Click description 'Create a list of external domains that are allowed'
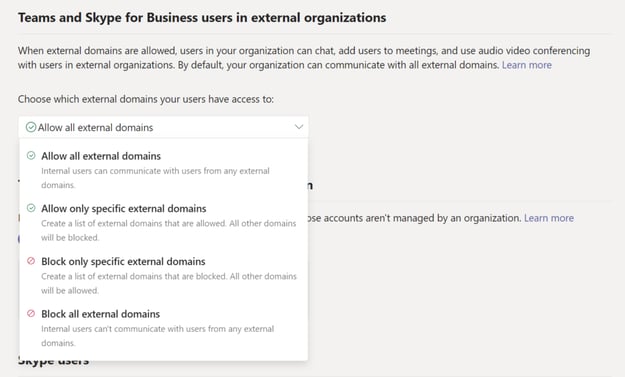 (169, 230)
